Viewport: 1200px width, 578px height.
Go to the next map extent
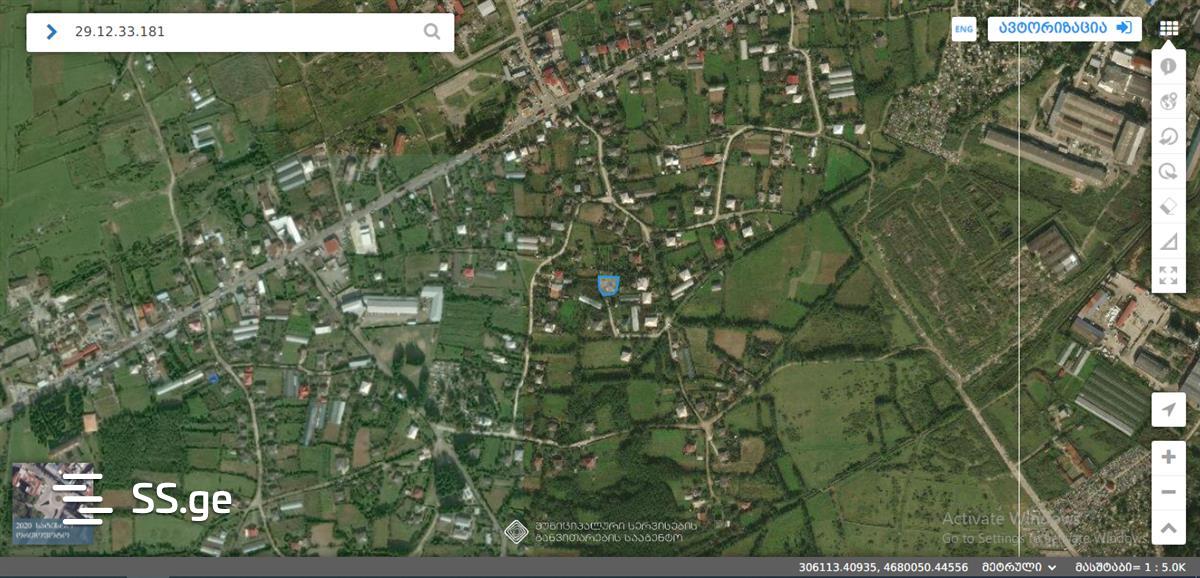pos(1168,171)
